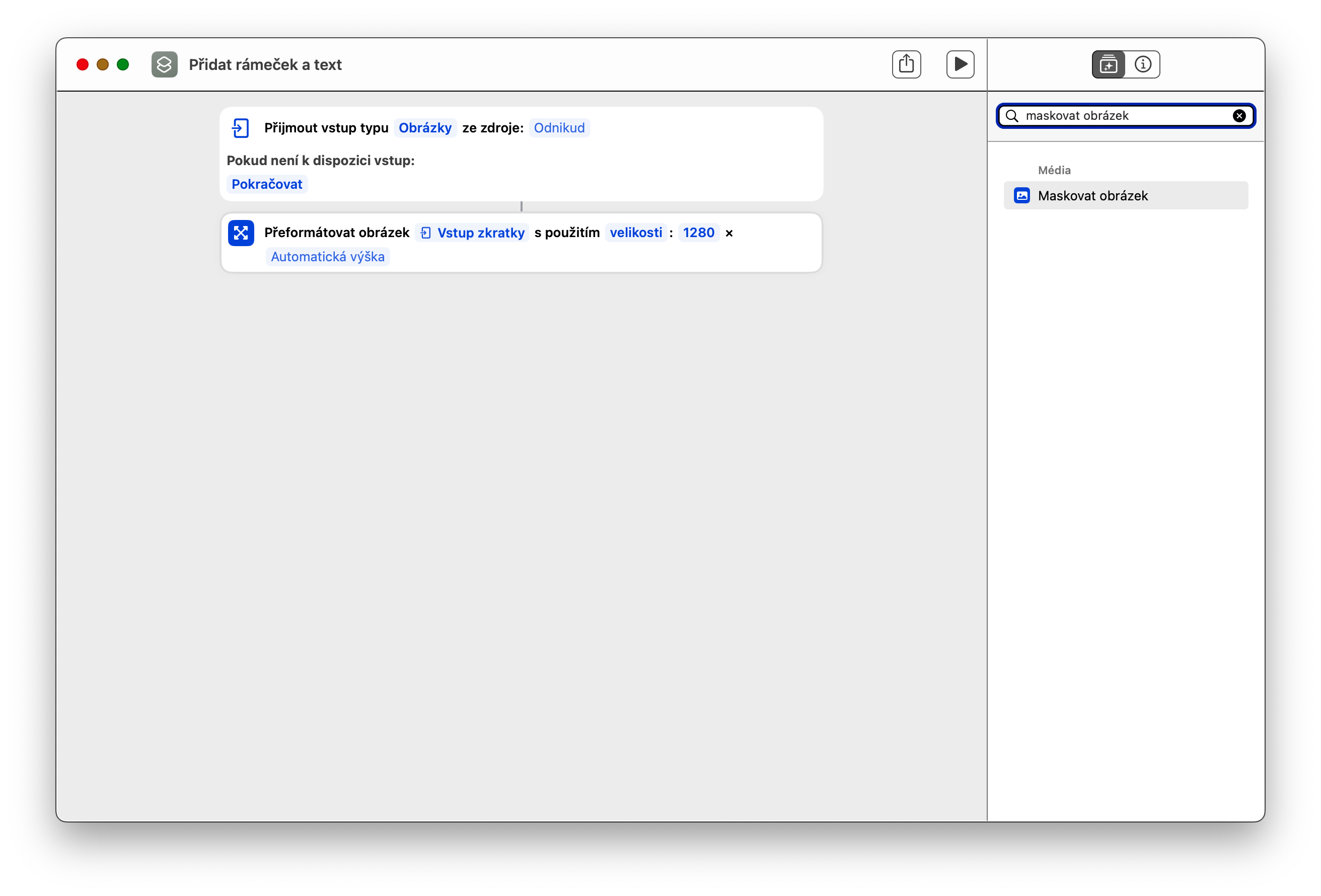The height and width of the screenshot is (896, 1321).
Task: Run the shortcut with the play button
Action: [960, 64]
